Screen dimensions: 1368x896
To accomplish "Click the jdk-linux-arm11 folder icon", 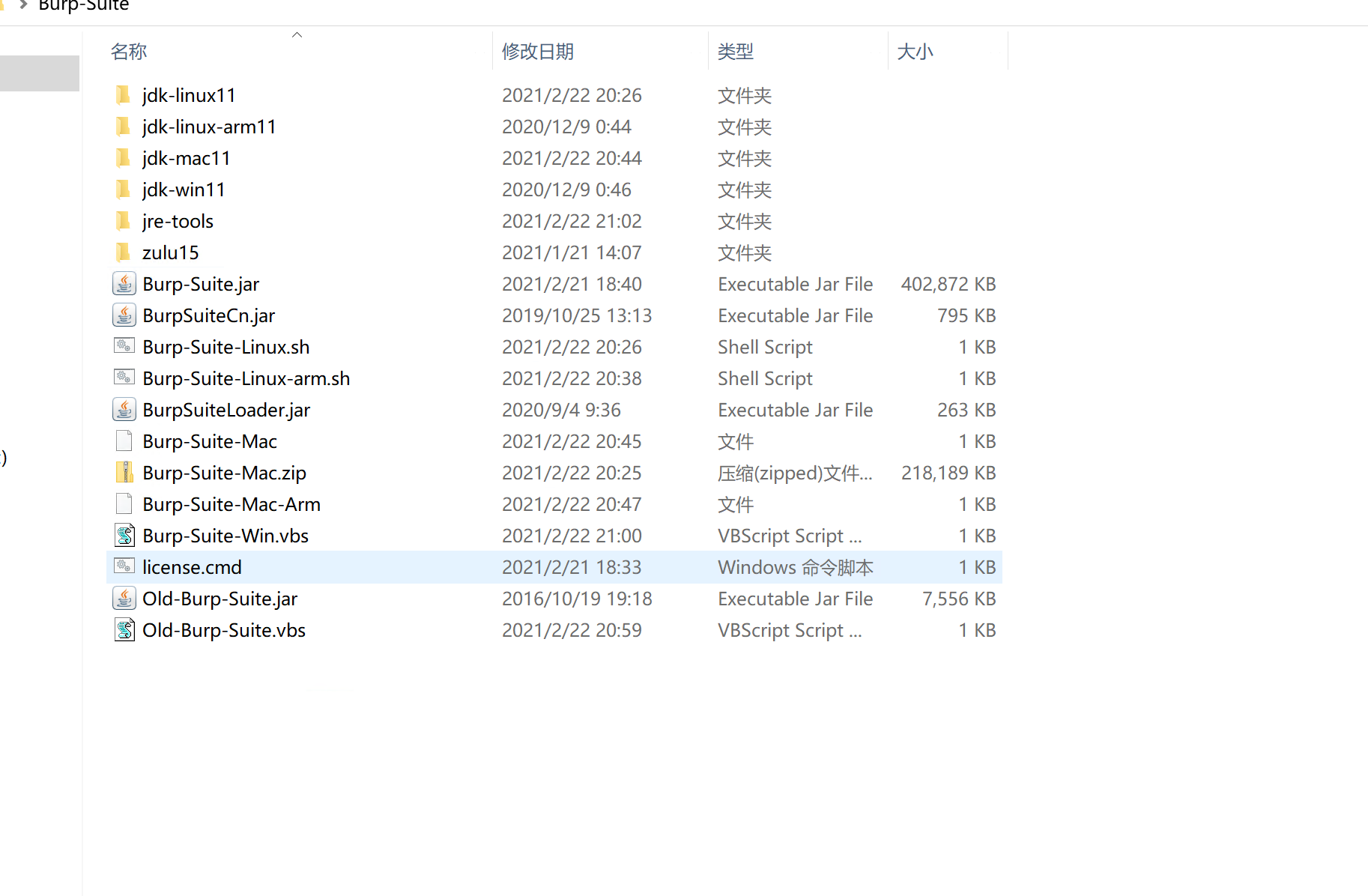I will 124,127.
